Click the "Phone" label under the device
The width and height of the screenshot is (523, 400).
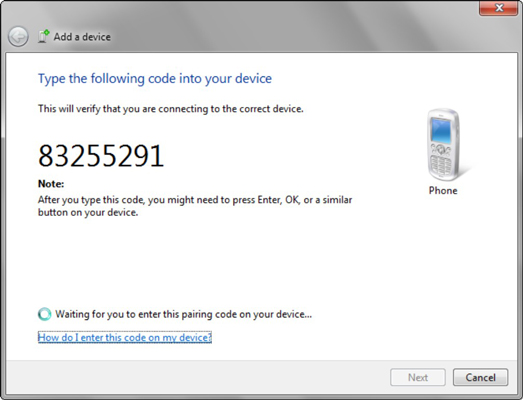tap(443, 190)
